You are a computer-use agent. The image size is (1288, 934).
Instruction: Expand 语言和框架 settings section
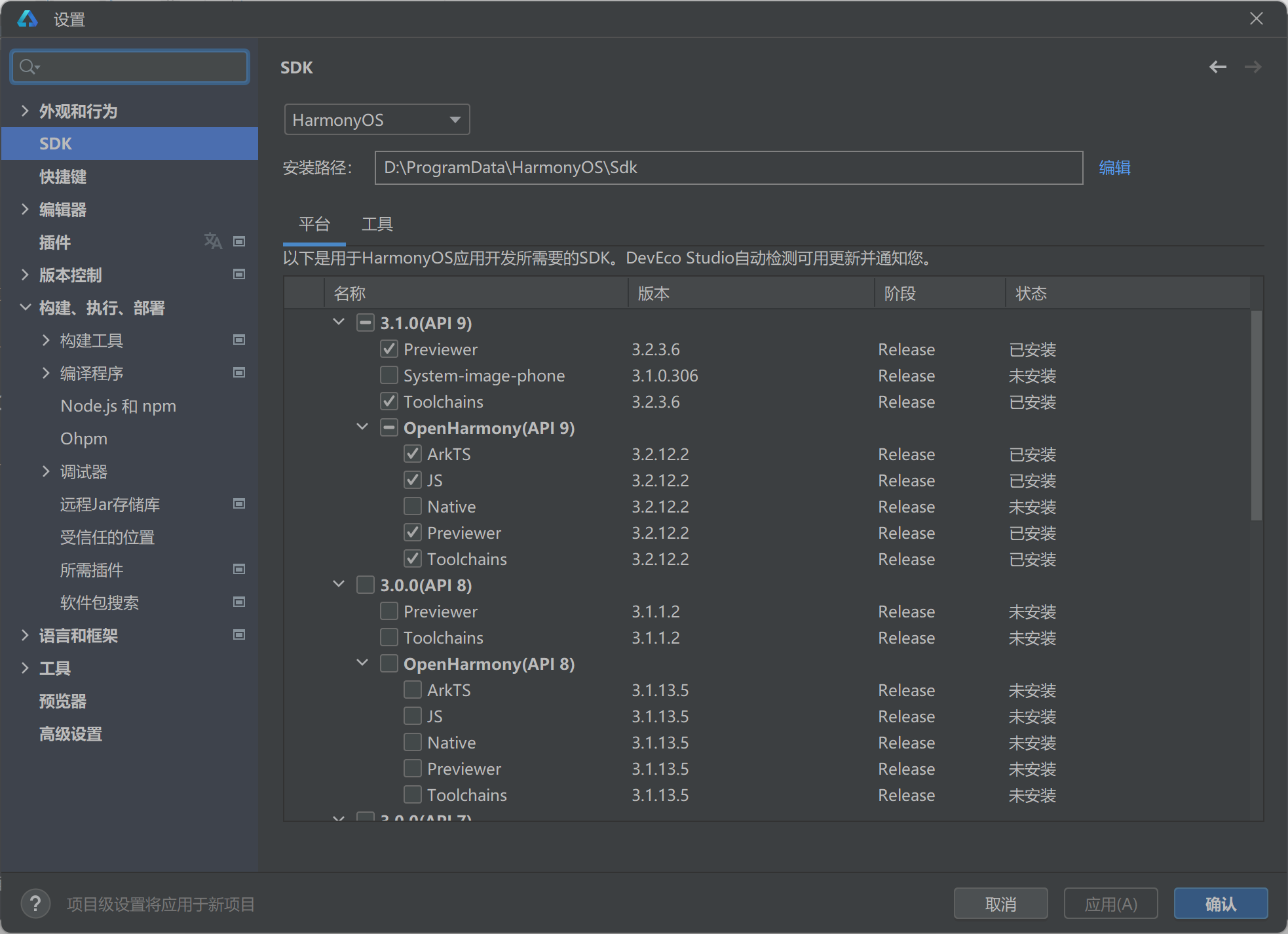tap(25, 635)
